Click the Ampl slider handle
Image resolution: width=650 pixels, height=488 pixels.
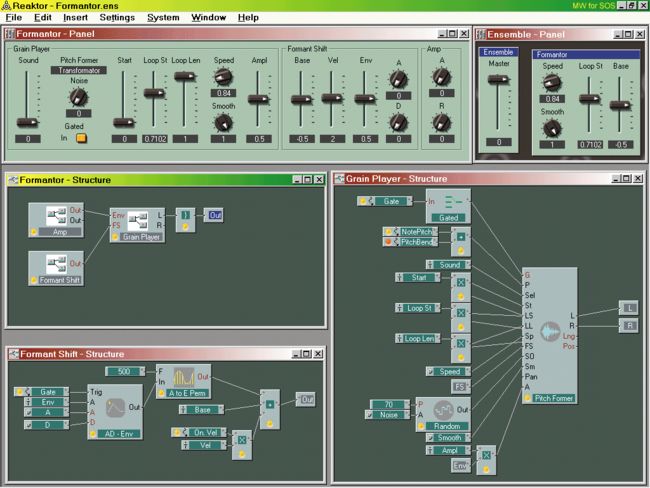pos(259,99)
